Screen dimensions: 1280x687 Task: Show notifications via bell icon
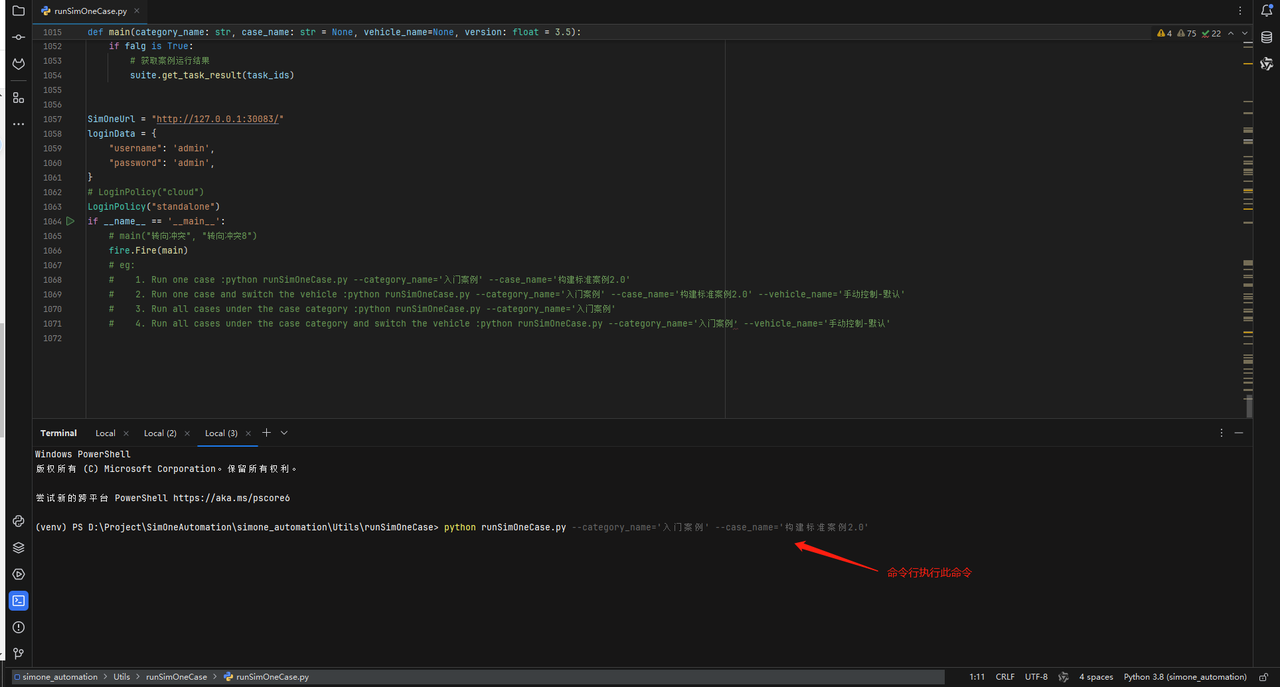click(1267, 11)
